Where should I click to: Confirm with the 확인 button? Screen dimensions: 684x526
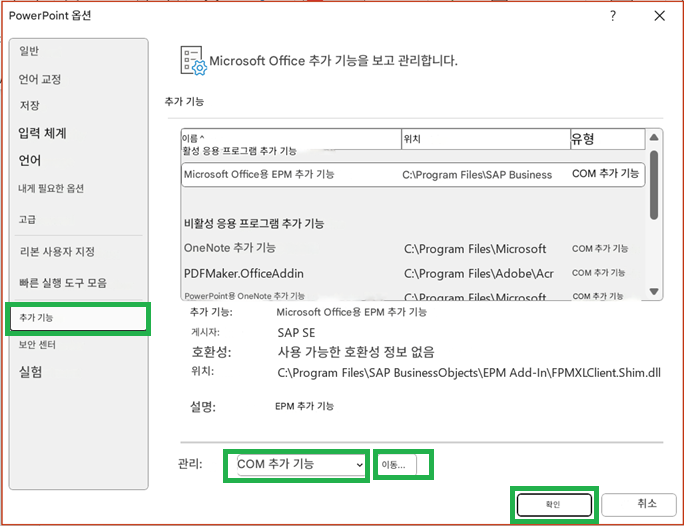click(x=554, y=505)
